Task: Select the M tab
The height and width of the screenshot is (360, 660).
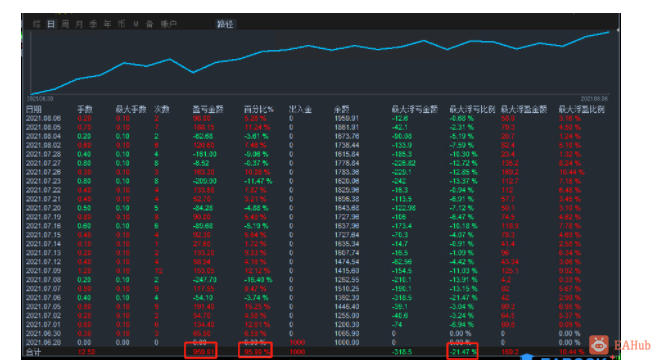Action: pyautogui.click(x=136, y=24)
